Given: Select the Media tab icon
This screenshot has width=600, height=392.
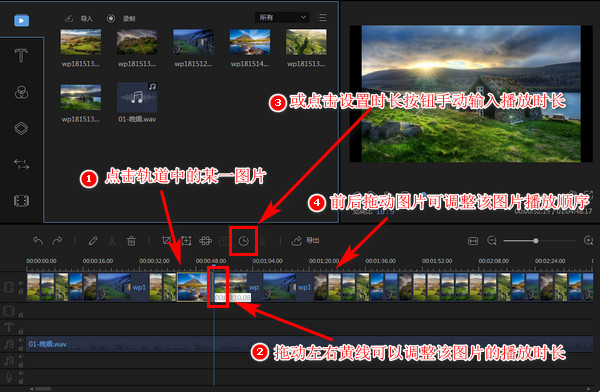Looking at the screenshot, I should tap(21, 20).
